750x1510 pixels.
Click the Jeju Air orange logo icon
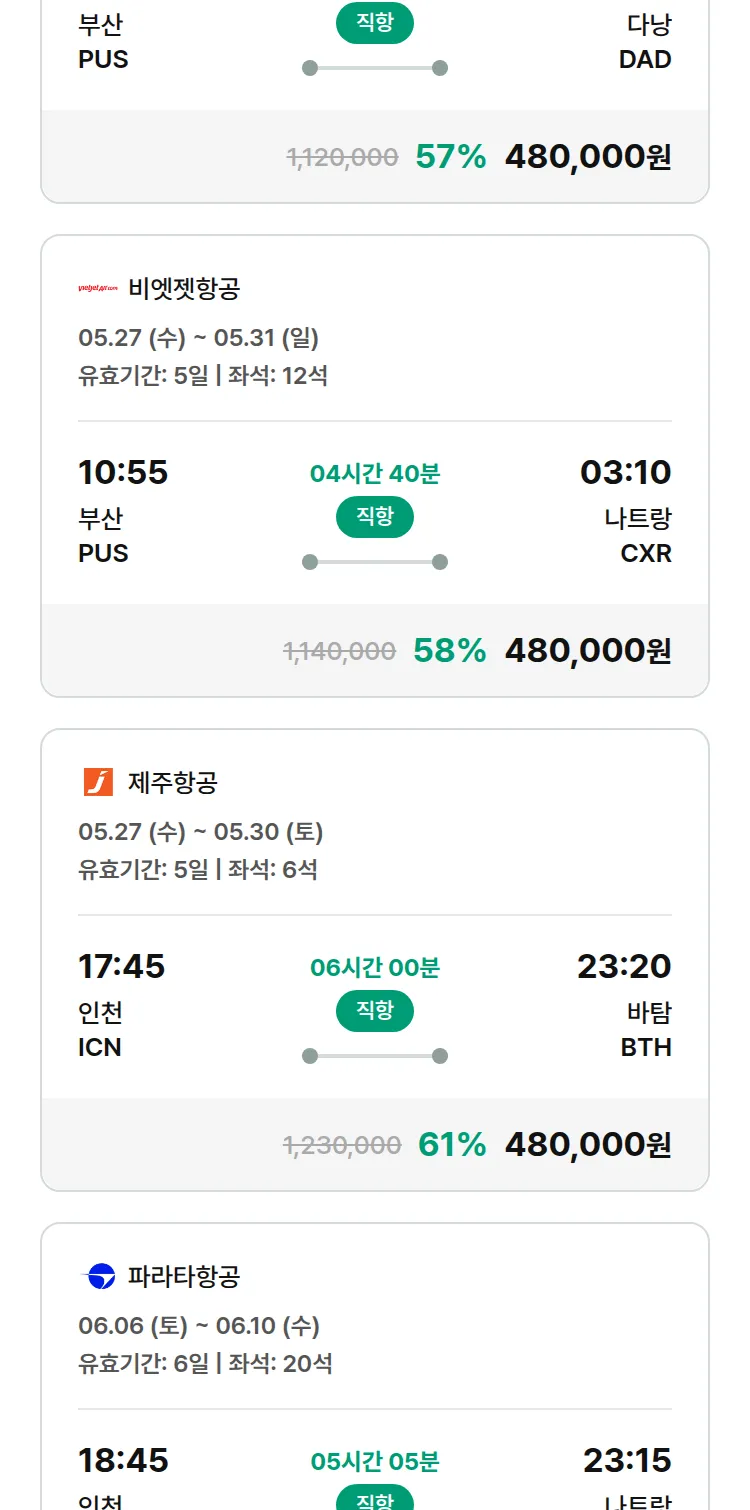(x=98, y=782)
